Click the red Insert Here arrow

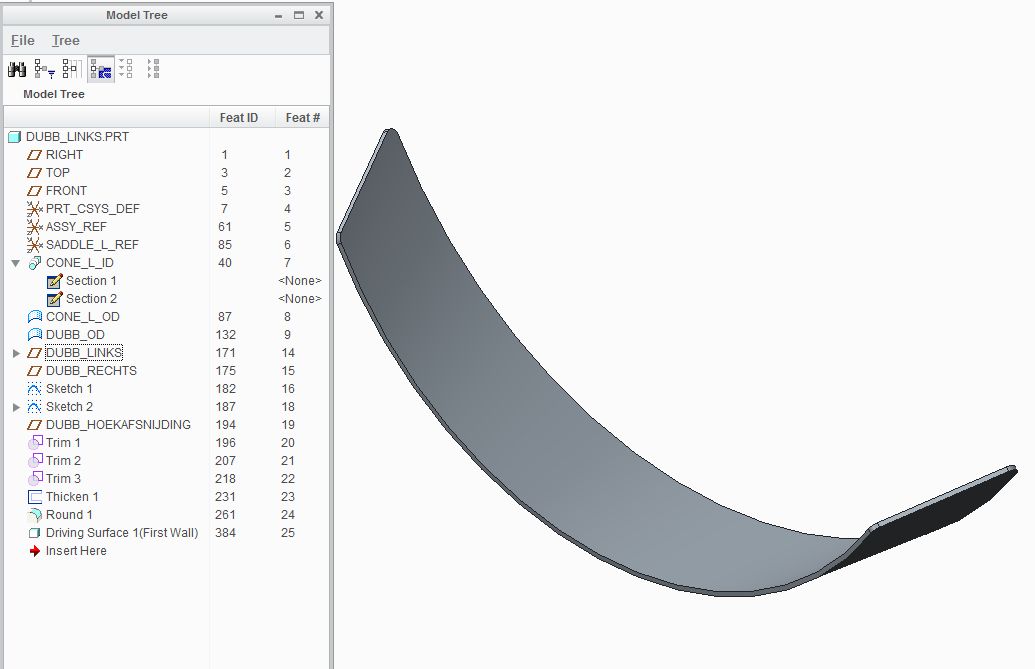click(35, 551)
